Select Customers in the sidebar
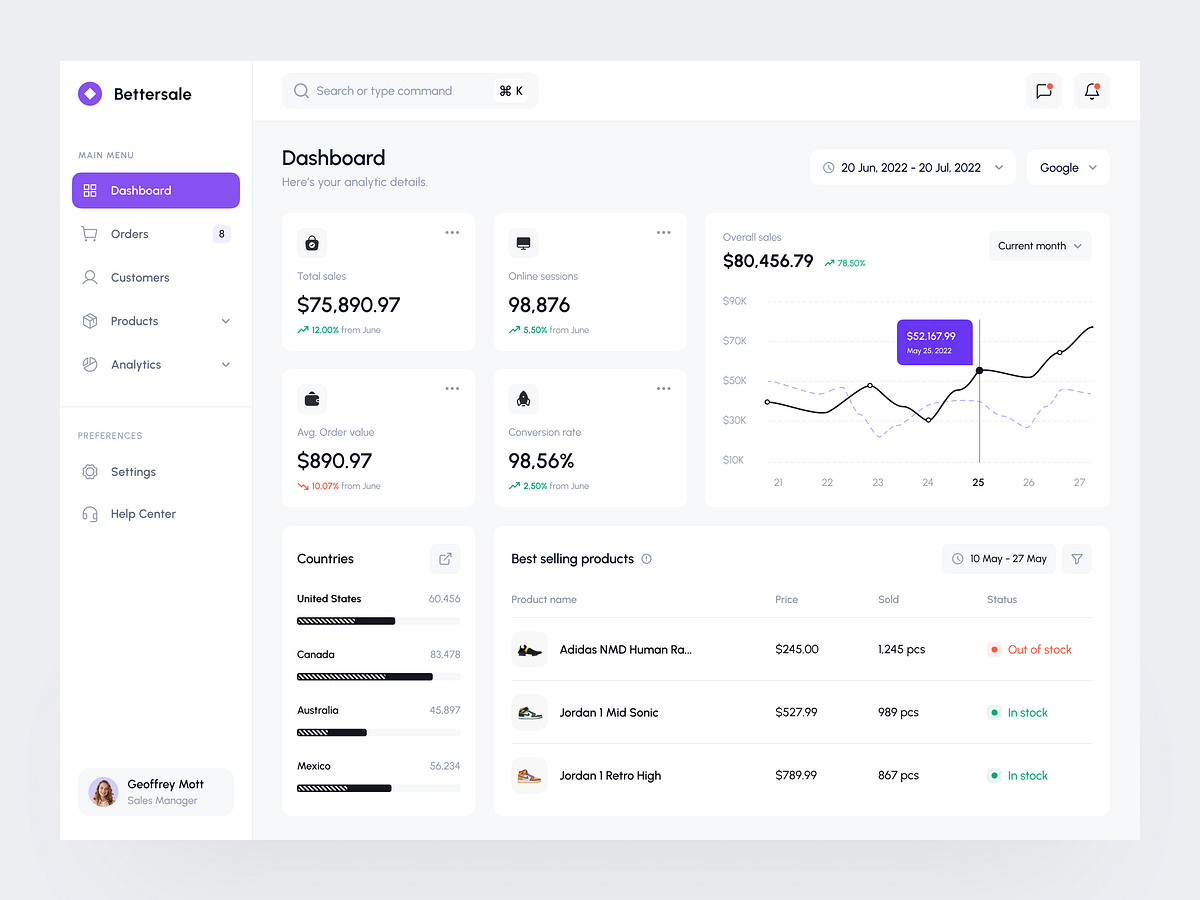This screenshot has width=1200, height=900. [140, 277]
